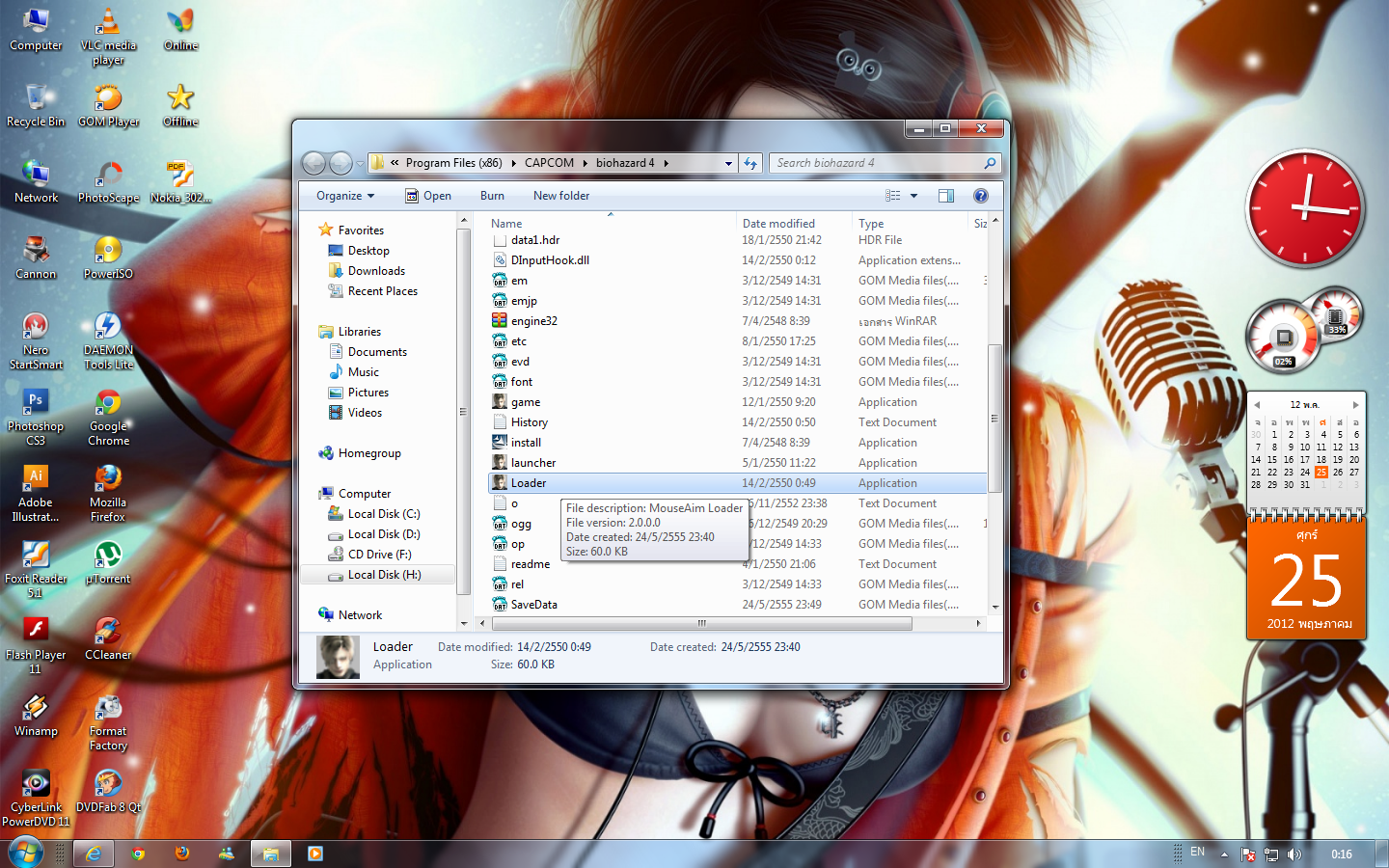The height and width of the screenshot is (868, 1389).
Task: Launch PhotoScape from the desktop
Action: (x=108, y=182)
